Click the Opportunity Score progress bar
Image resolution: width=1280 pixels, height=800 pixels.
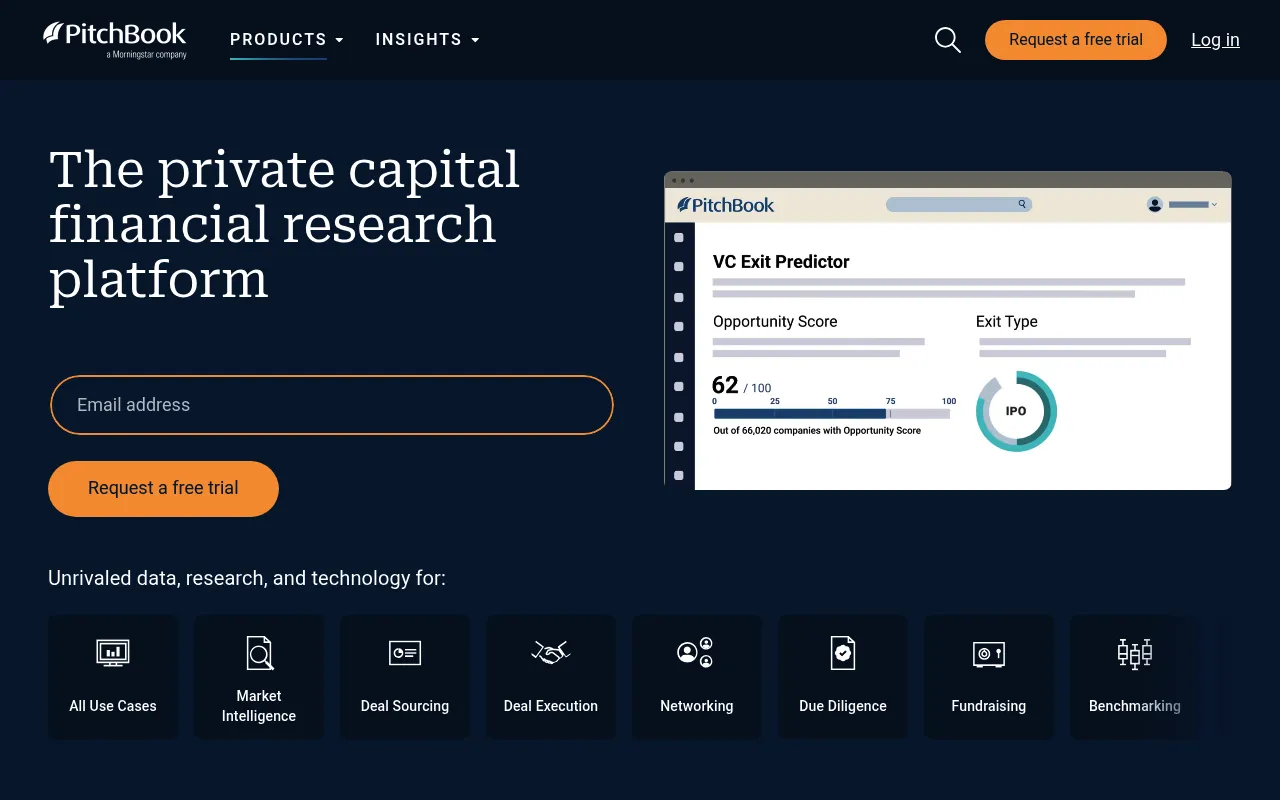pos(831,414)
